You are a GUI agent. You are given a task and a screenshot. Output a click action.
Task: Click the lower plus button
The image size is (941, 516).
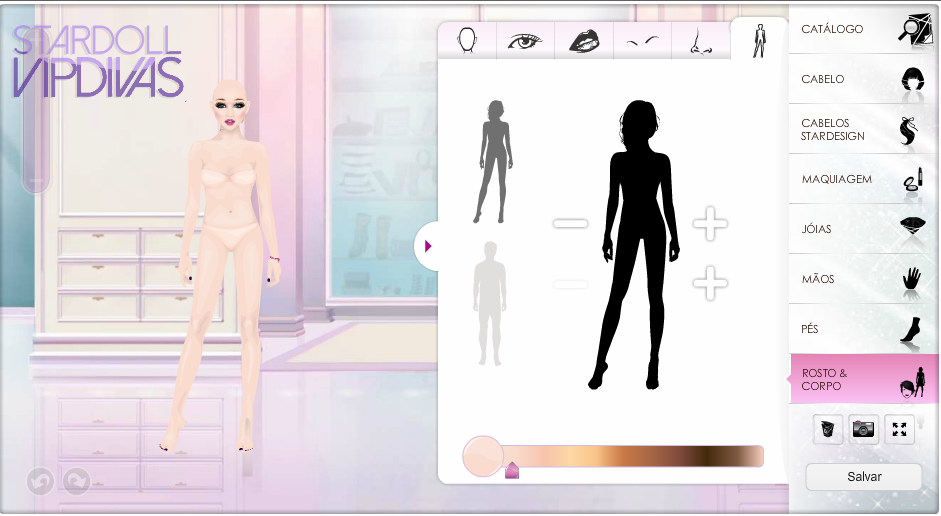(x=711, y=283)
